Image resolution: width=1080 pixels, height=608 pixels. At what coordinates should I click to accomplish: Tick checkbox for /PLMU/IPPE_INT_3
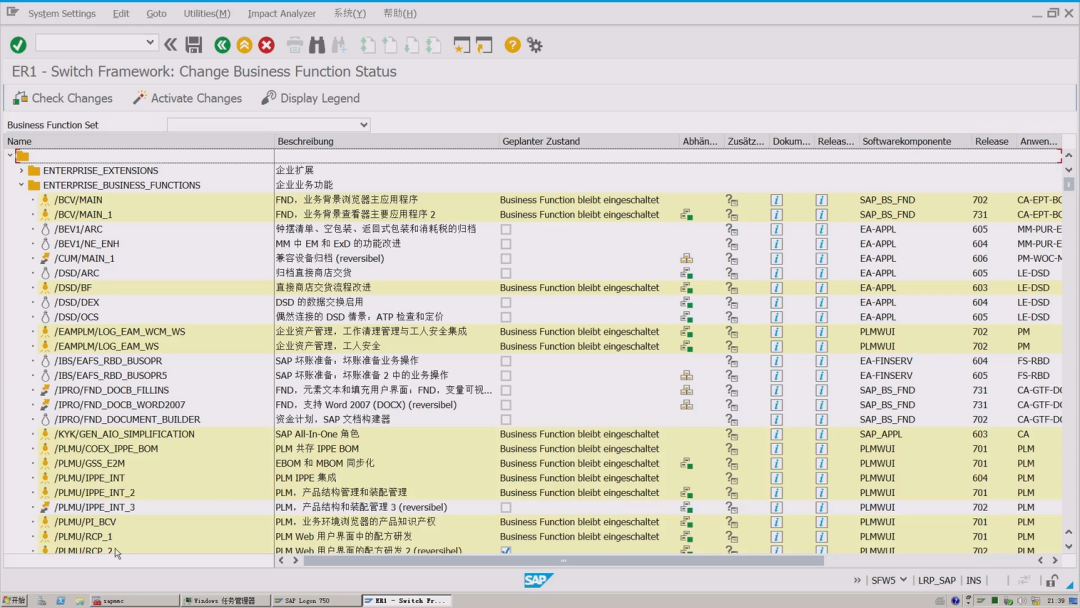[506, 507]
